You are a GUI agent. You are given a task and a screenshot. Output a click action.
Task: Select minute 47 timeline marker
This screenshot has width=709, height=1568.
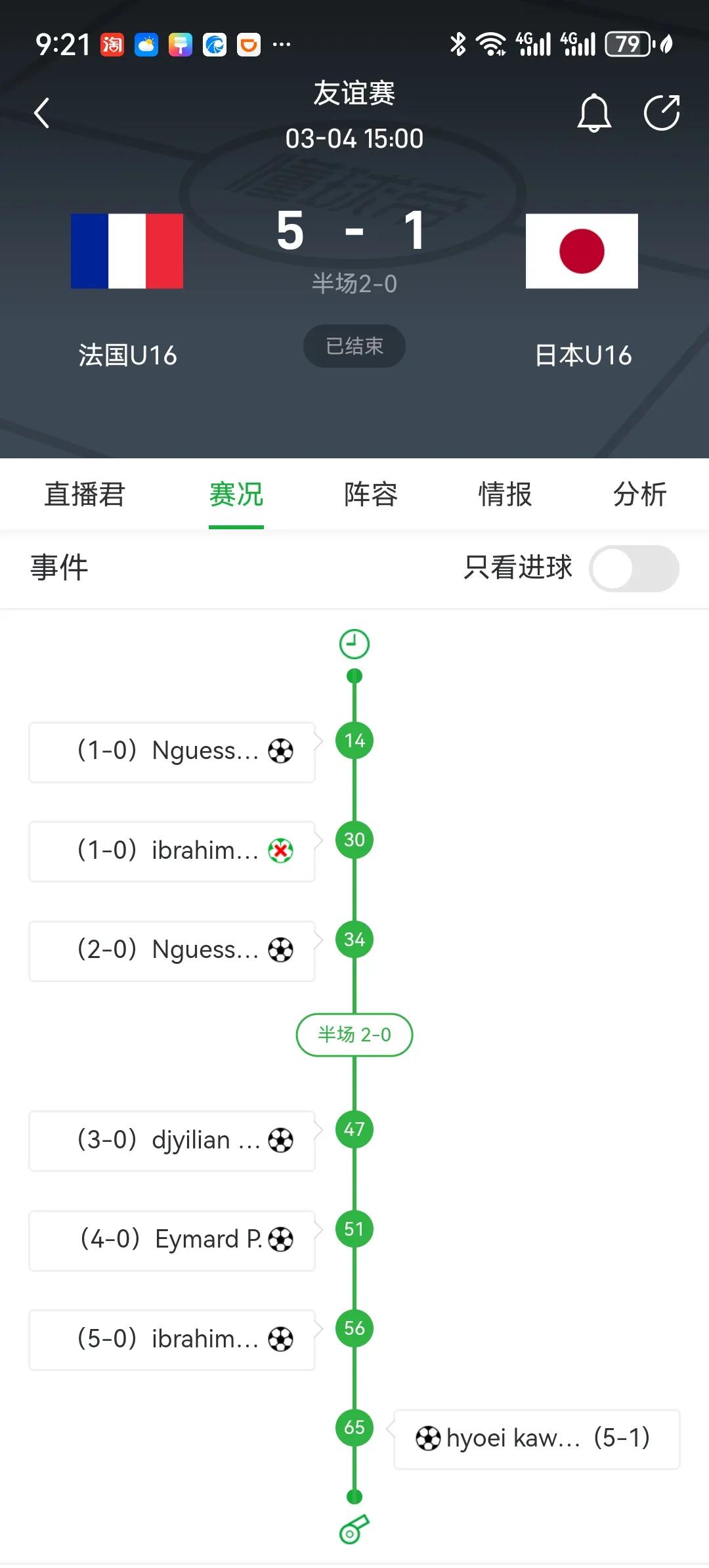[354, 1129]
